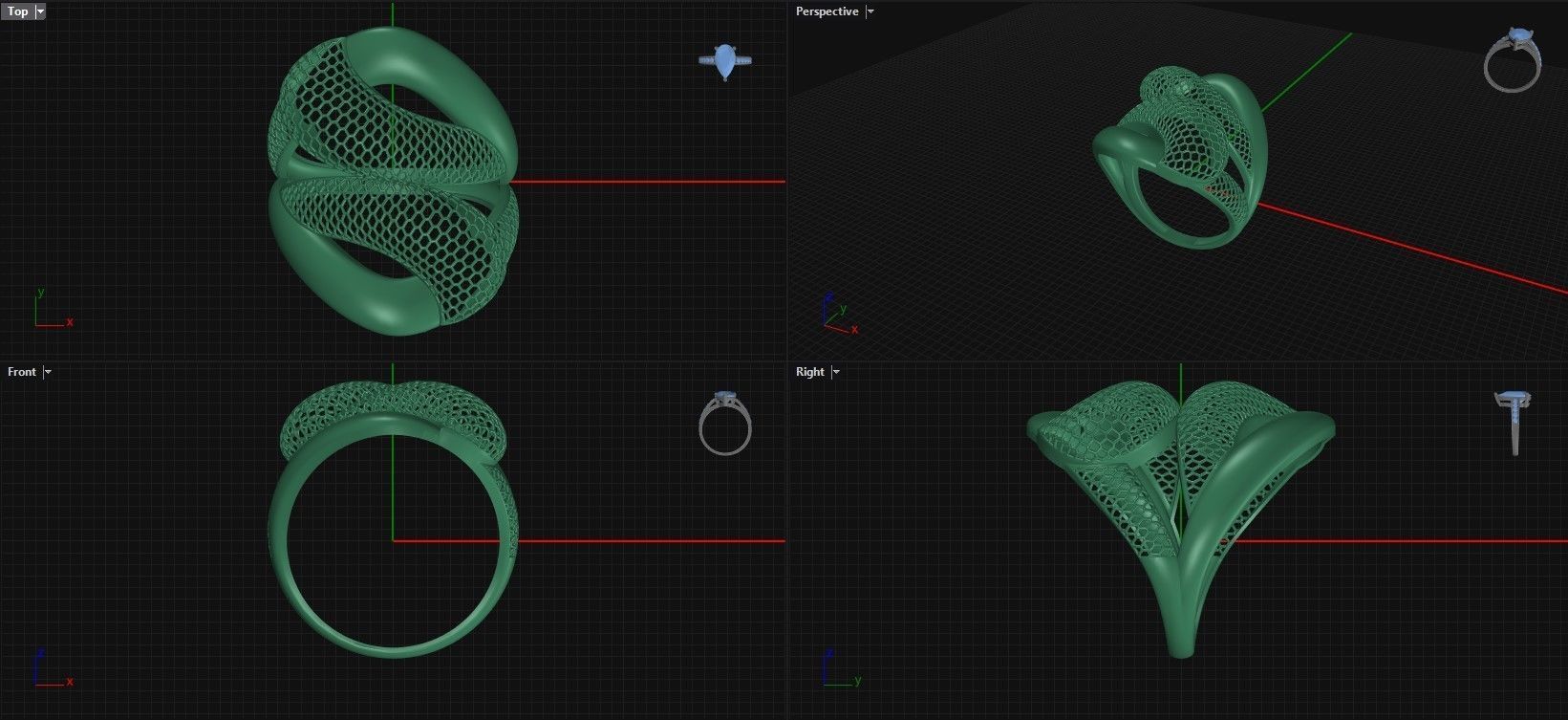Open the Front viewport dropdown arrow
The height and width of the screenshot is (720, 1568).
click(48, 372)
